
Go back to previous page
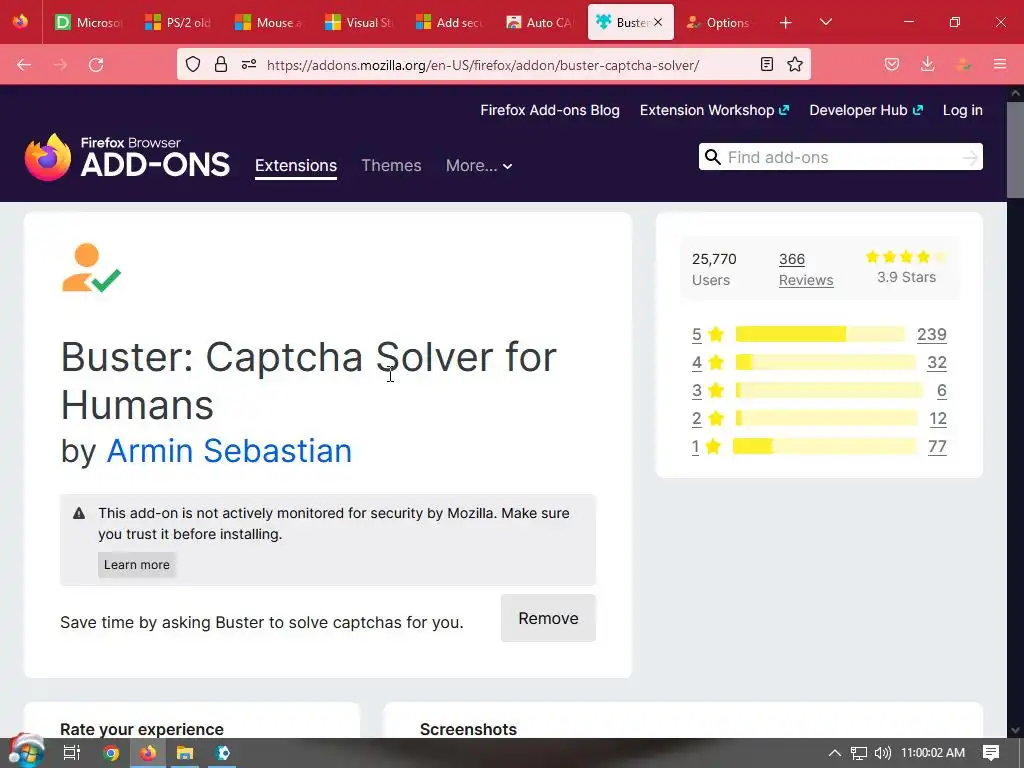click(24, 65)
